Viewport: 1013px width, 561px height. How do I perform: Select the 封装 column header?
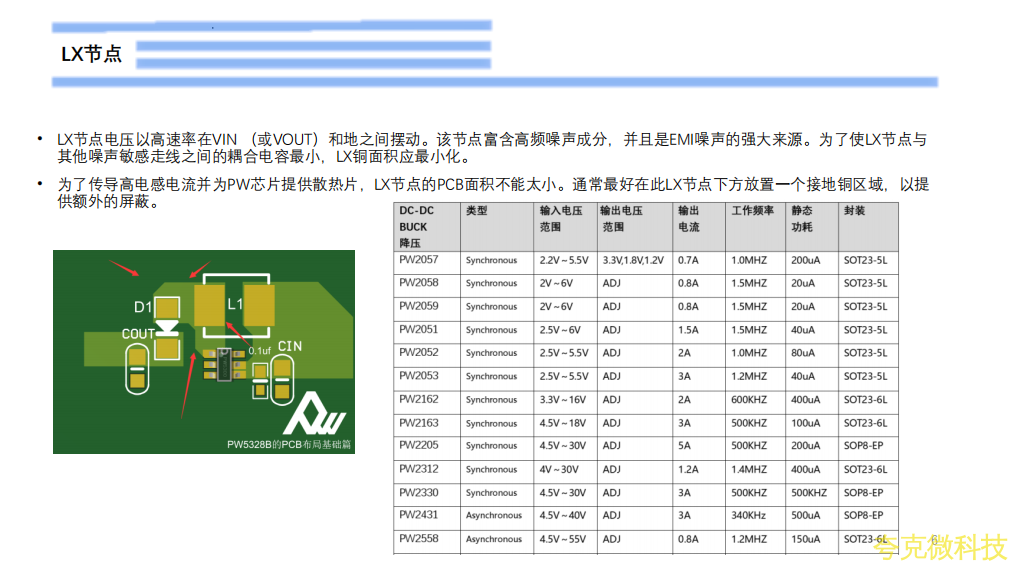click(855, 211)
